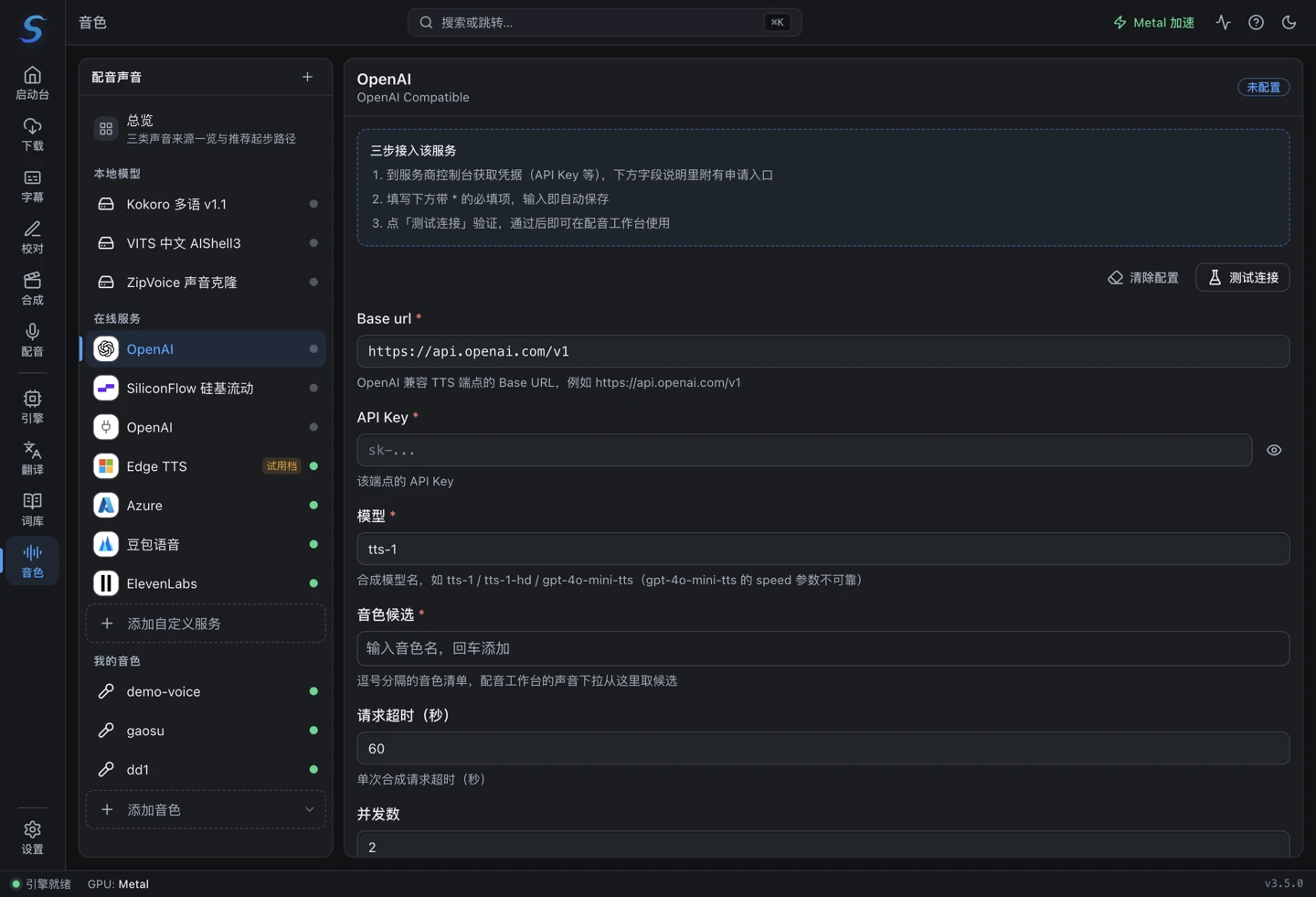
Task: Click the Base url input field
Action: coord(823,351)
